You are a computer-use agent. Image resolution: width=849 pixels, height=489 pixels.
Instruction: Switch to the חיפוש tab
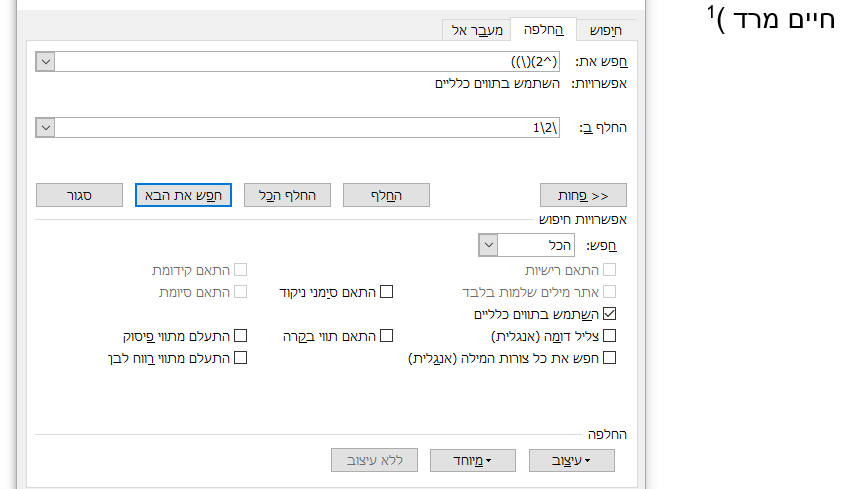605,30
